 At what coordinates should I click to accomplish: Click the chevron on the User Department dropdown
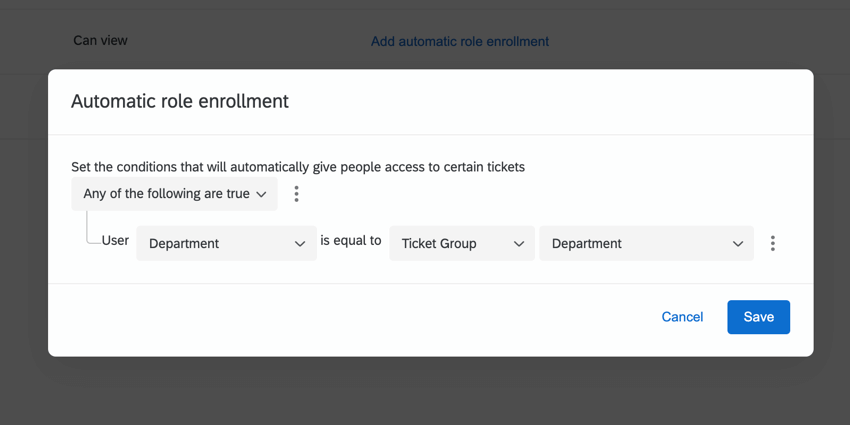coord(299,244)
